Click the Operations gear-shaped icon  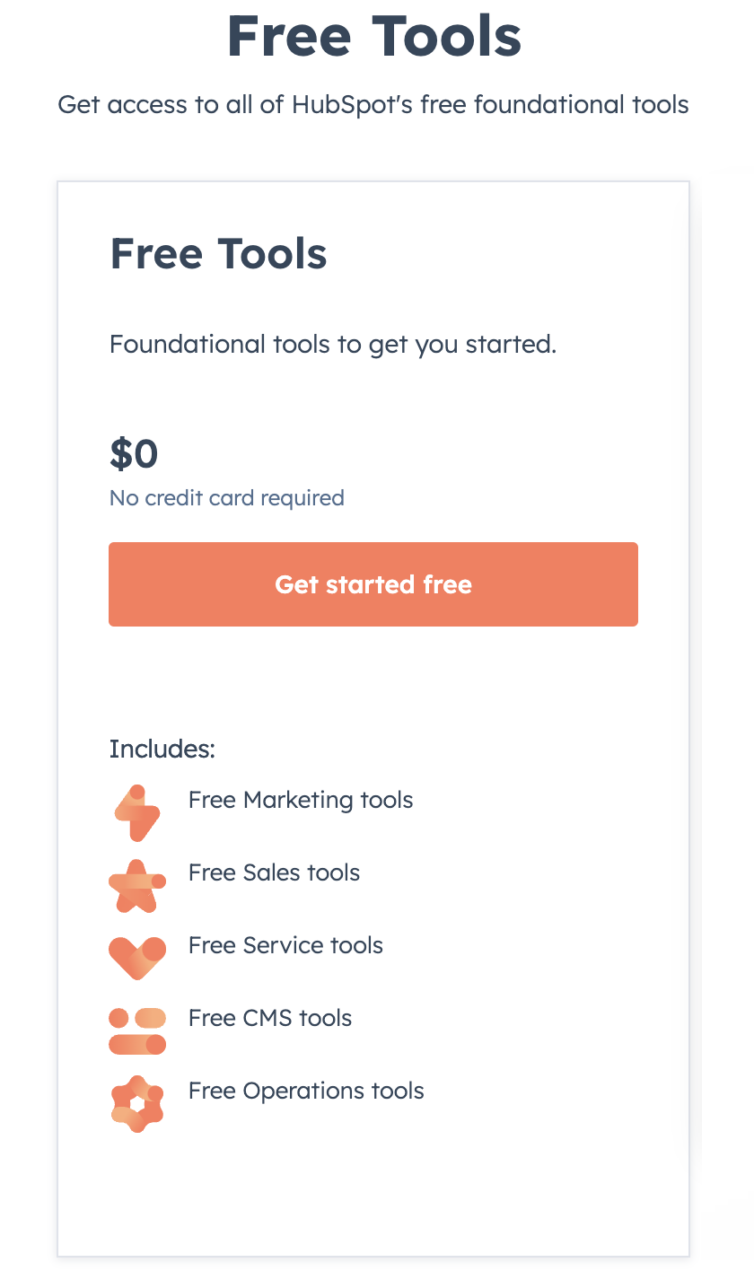[137, 1103]
